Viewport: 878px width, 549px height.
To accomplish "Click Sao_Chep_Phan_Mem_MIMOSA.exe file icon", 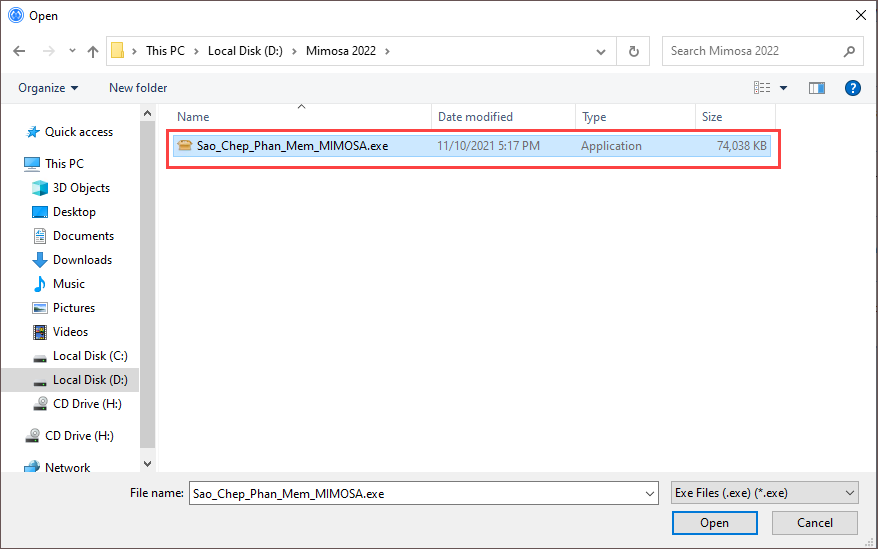I will pos(184,146).
